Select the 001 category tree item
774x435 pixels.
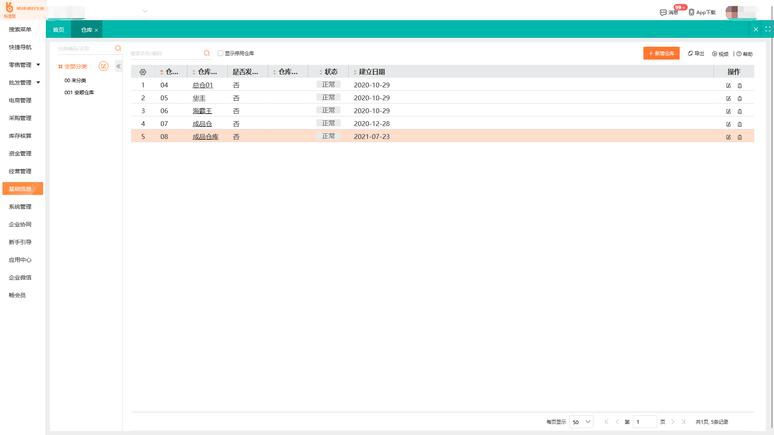click(x=79, y=92)
